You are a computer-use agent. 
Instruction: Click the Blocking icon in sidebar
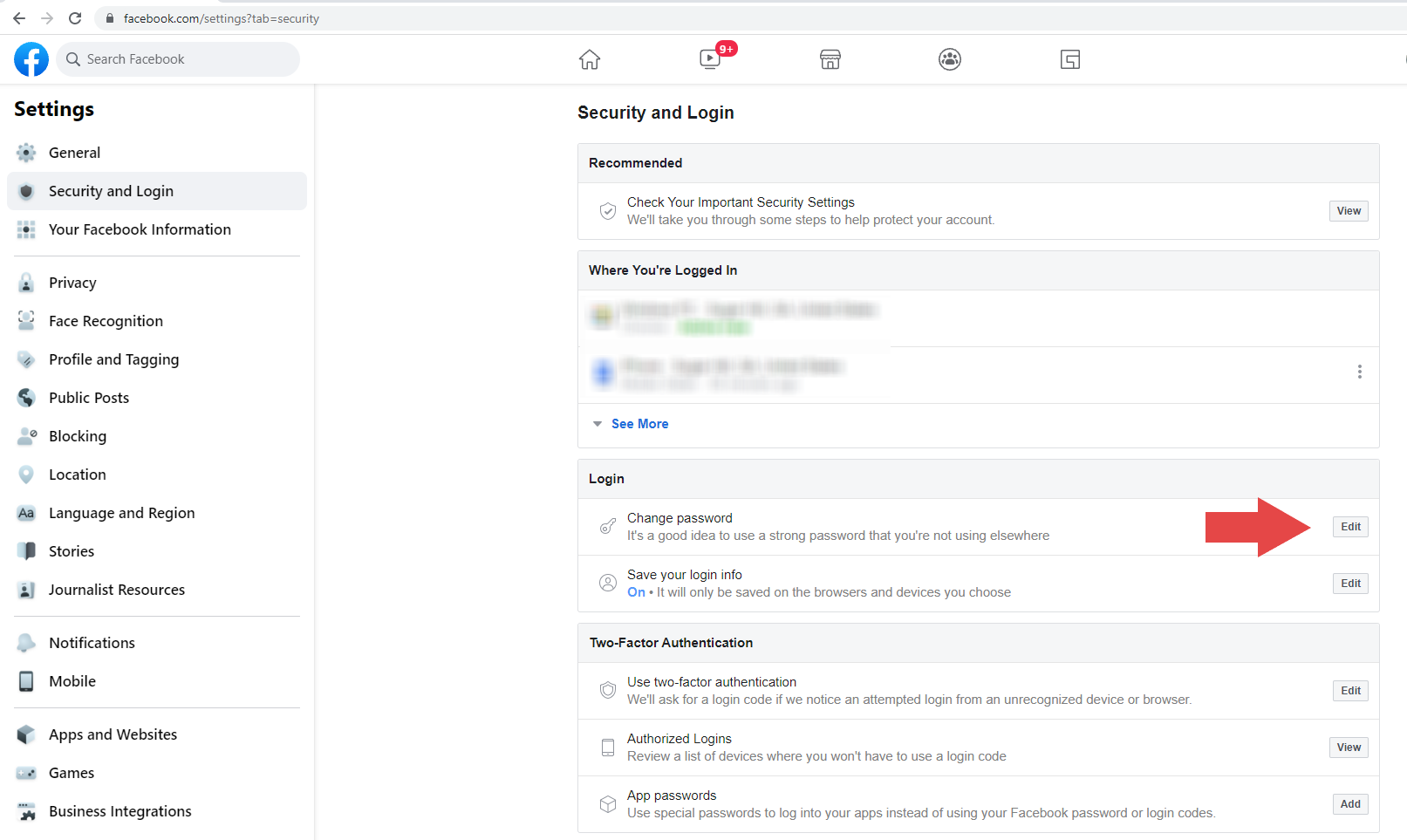click(26, 436)
